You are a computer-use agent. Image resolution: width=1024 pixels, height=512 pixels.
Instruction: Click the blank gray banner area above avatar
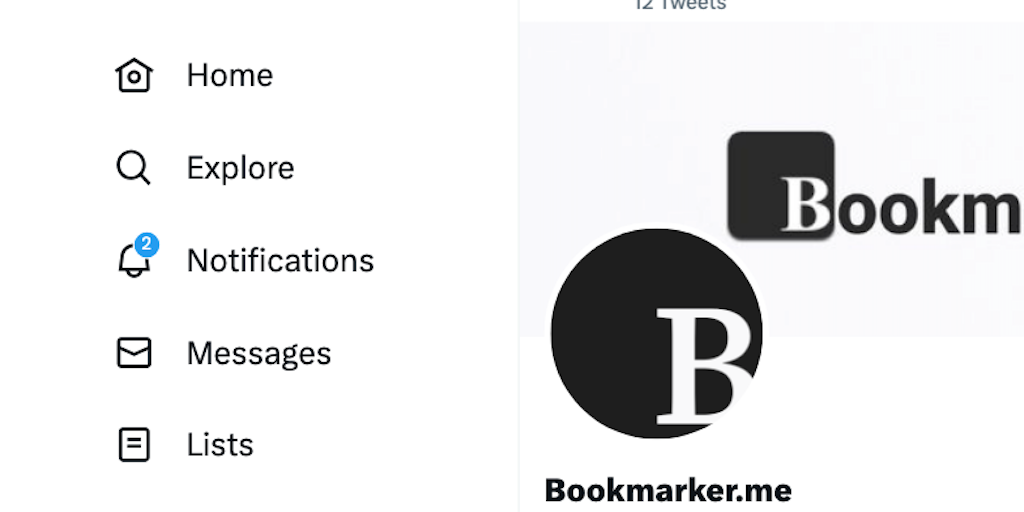click(620, 120)
